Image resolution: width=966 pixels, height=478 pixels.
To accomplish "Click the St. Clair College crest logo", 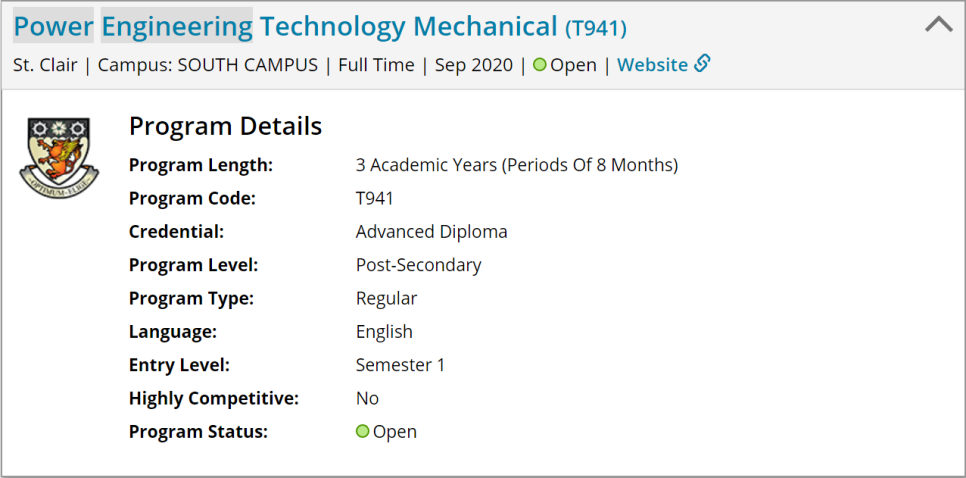I will 59,158.
